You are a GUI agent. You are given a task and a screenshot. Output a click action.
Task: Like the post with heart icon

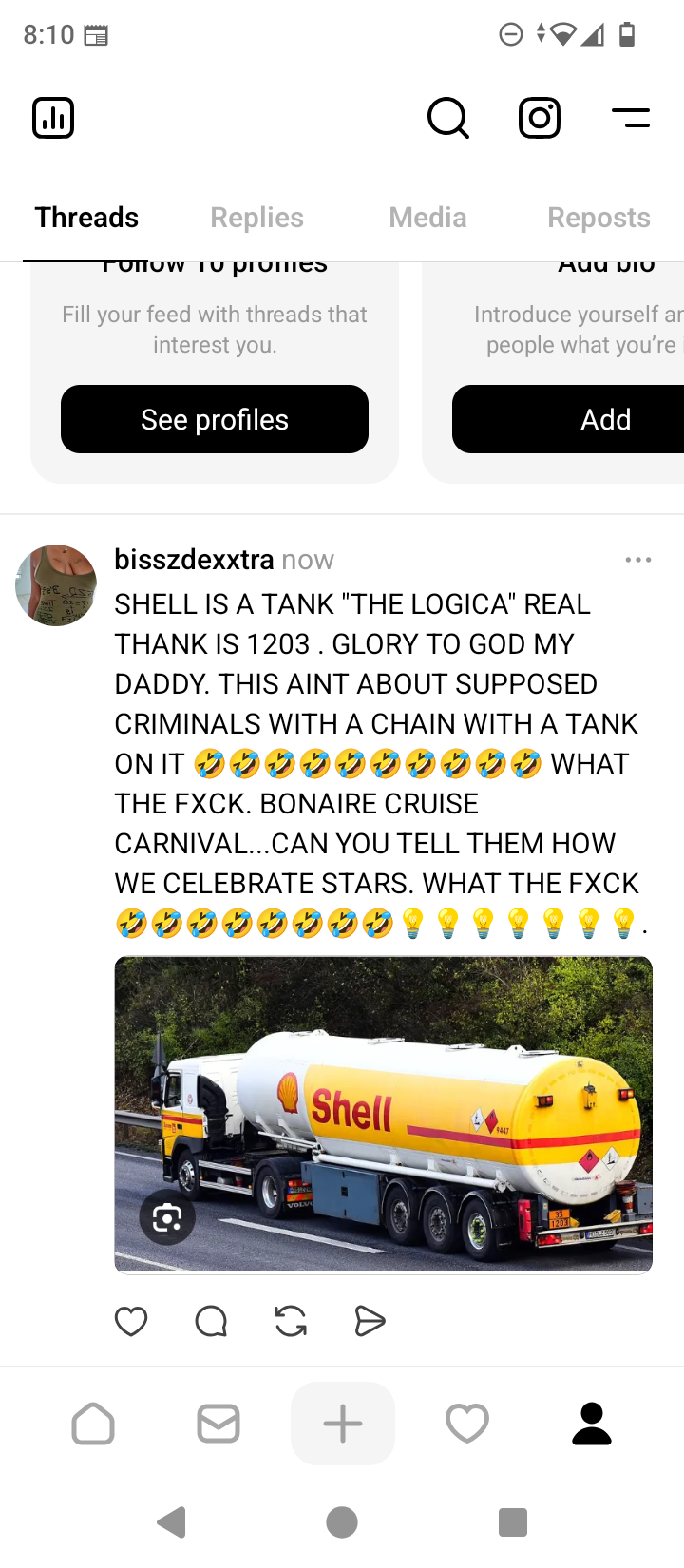[131, 1321]
